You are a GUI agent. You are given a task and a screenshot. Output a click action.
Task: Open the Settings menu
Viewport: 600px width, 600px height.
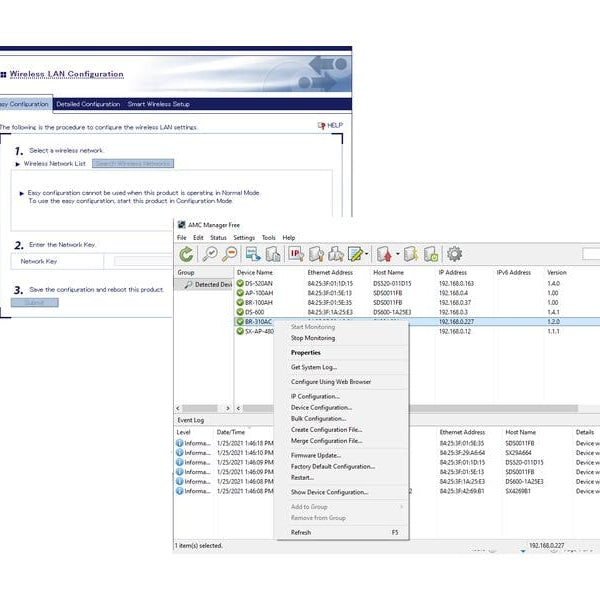pyautogui.click(x=244, y=238)
